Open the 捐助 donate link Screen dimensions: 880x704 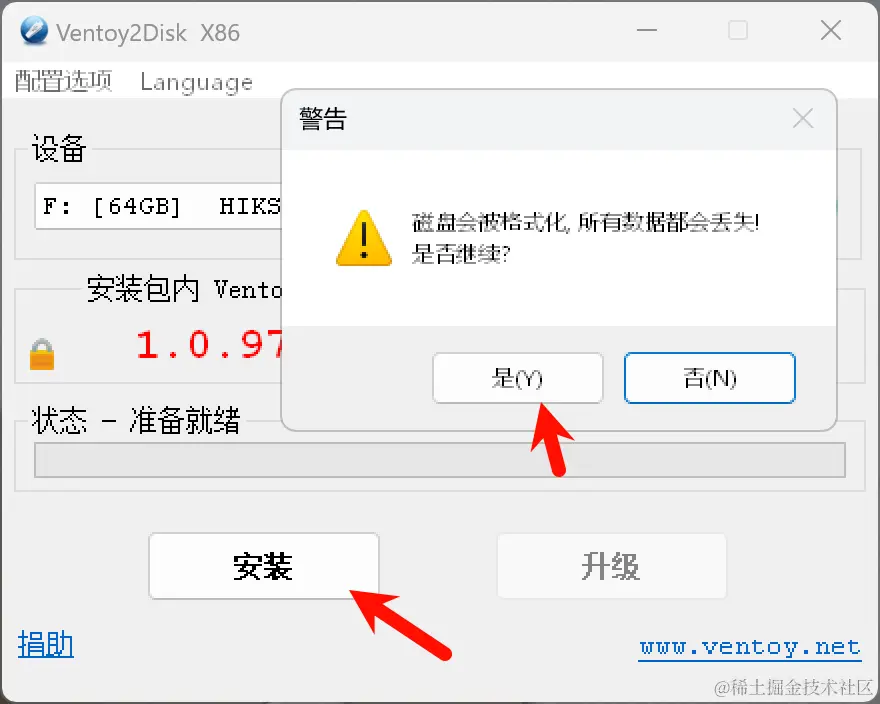pyautogui.click(x=45, y=644)
